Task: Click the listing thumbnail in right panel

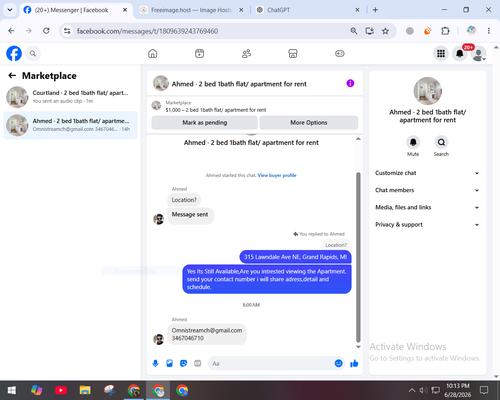Action: (428, 91)
